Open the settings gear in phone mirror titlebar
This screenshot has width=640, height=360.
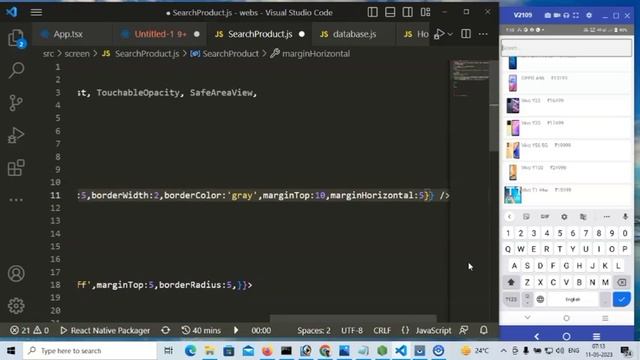tap(589, 16)
